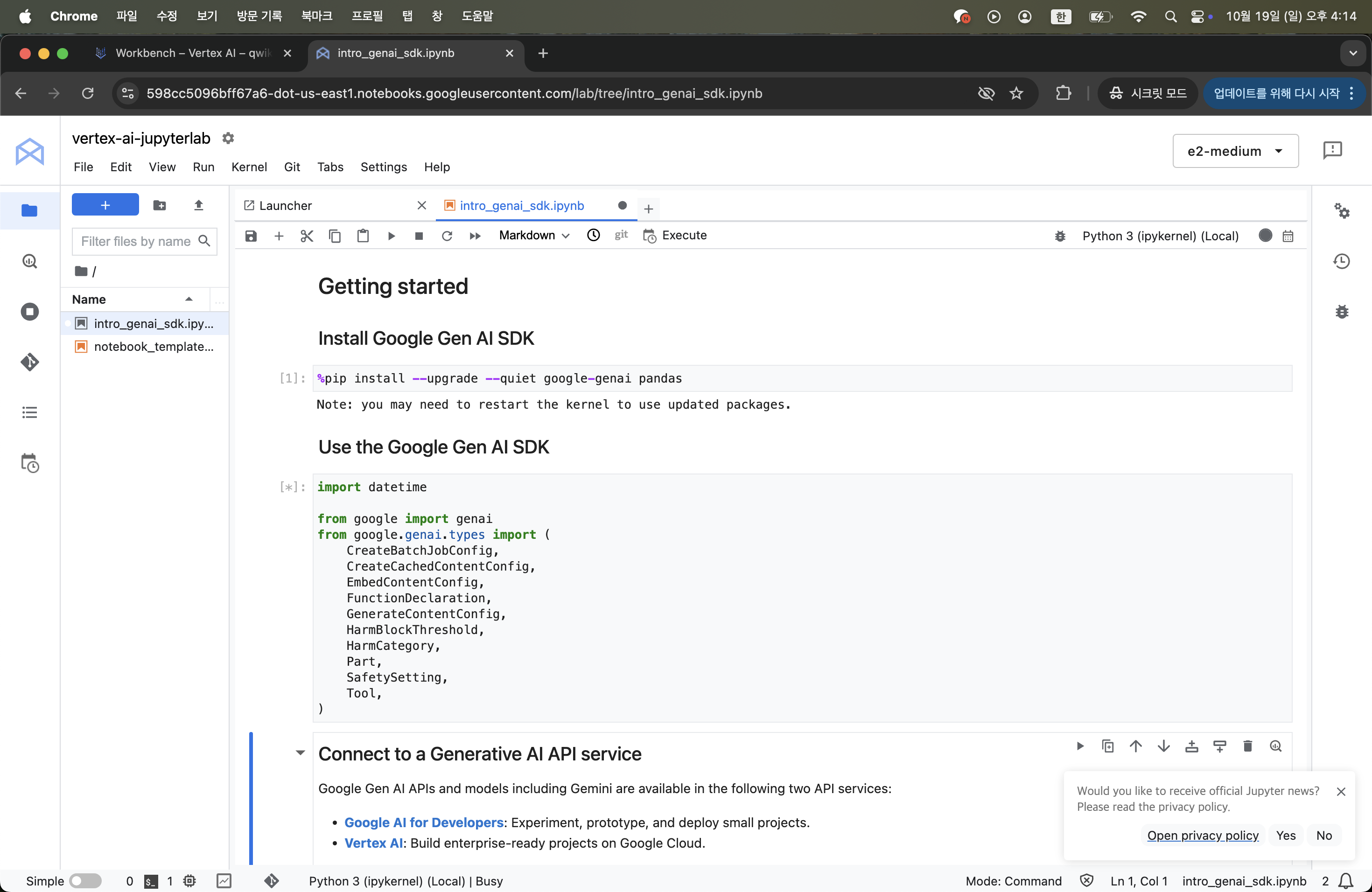This screenshot has height=892, width=1372.
Task: Toggle Simple interface mode switch
Action: click(85, 880)
